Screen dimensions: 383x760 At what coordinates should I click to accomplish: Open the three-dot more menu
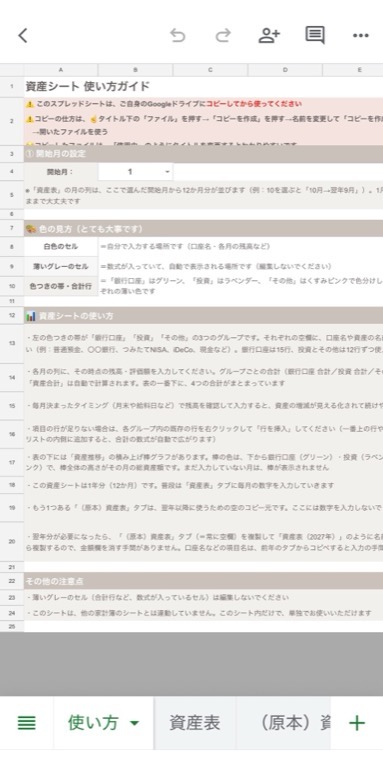tap(361, 35)
